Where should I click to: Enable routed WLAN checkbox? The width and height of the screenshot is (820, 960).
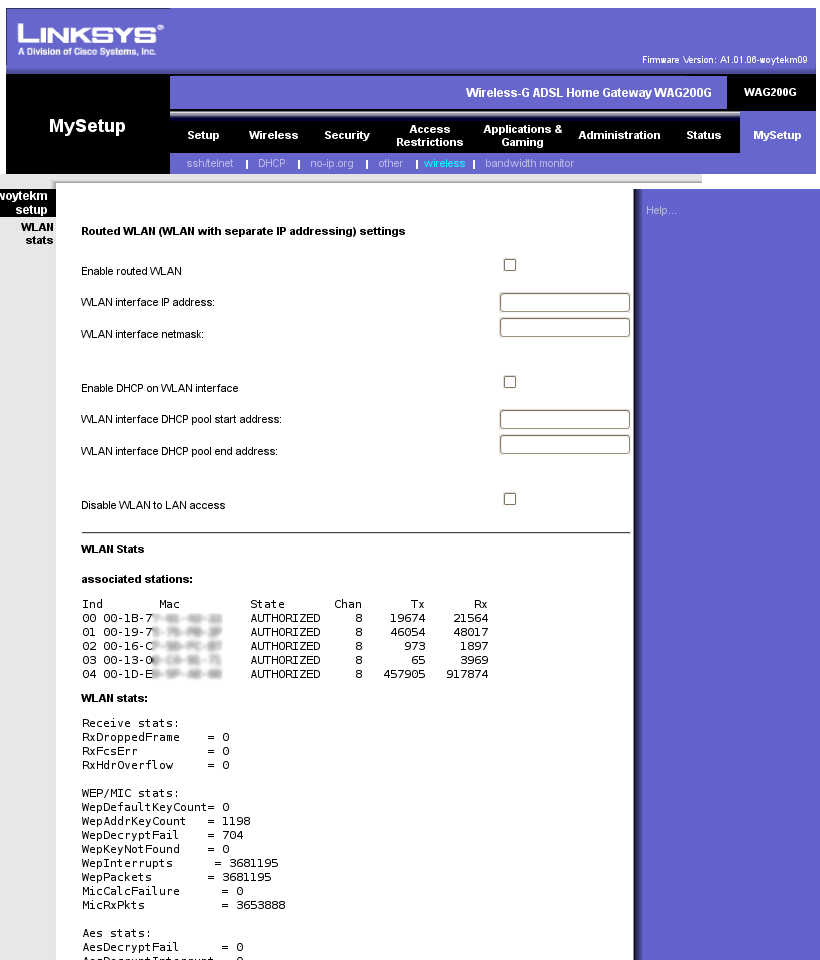(510, 265)
